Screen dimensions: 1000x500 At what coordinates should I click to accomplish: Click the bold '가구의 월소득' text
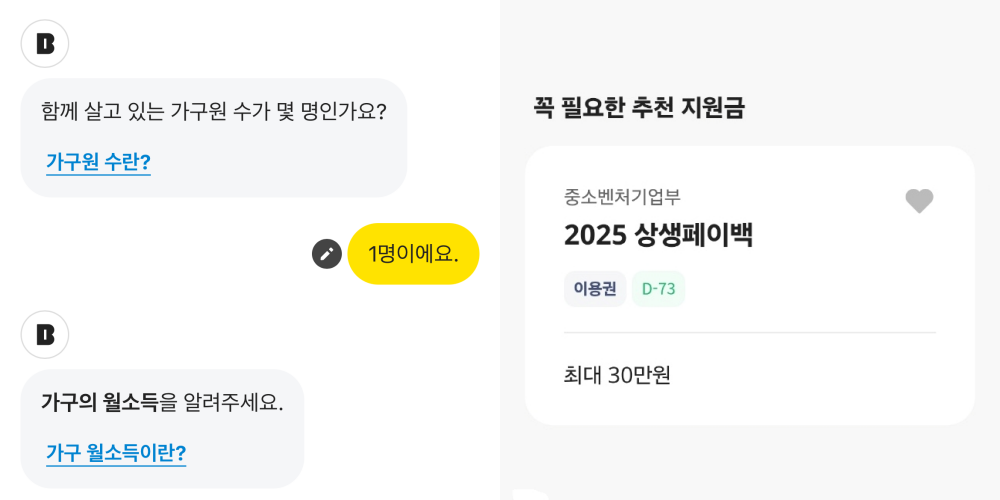(x=99, y=402)
